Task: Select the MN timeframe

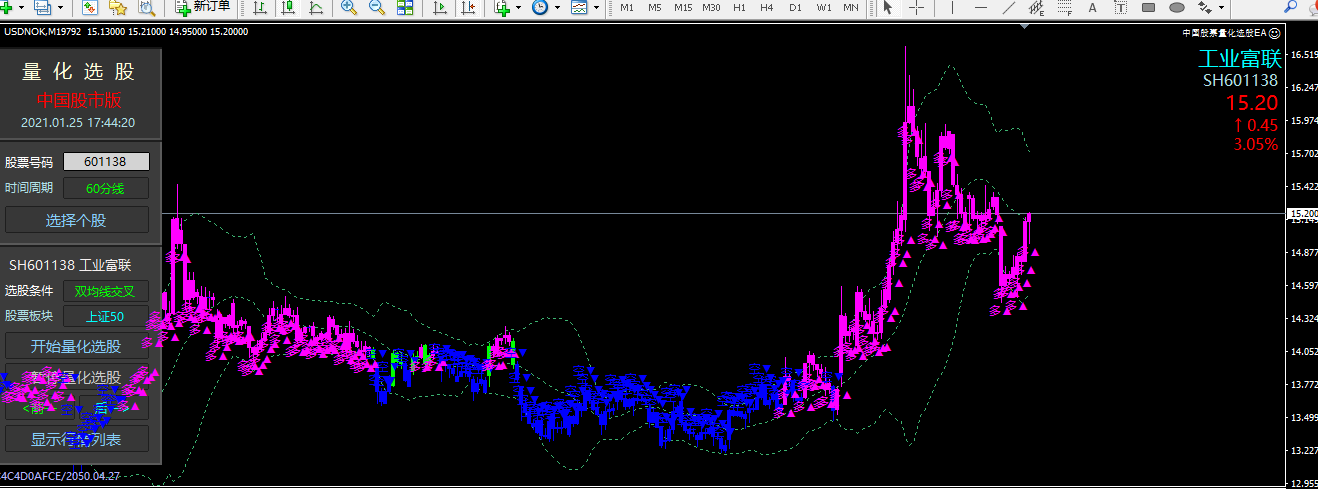Action: [851, 7]
